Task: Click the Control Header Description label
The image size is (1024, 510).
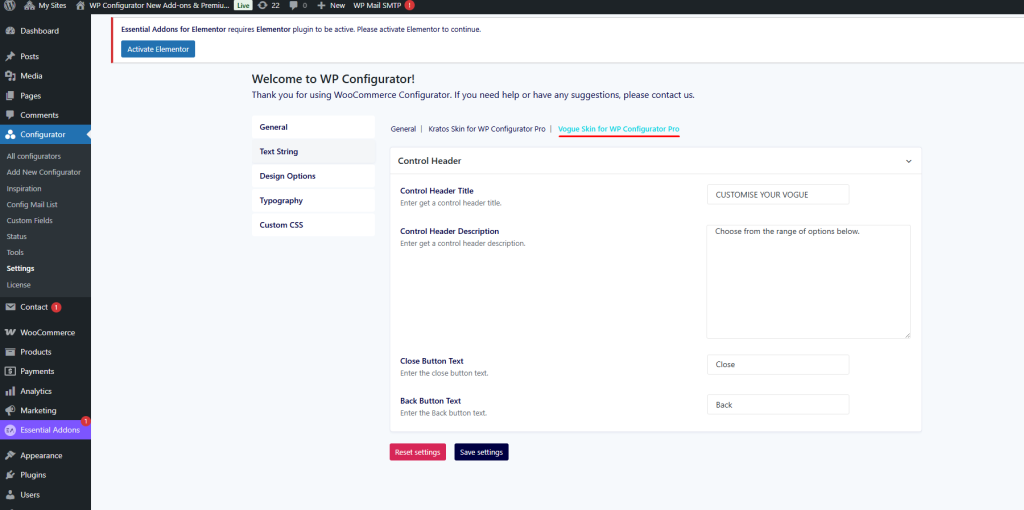Action: point(449,231)
